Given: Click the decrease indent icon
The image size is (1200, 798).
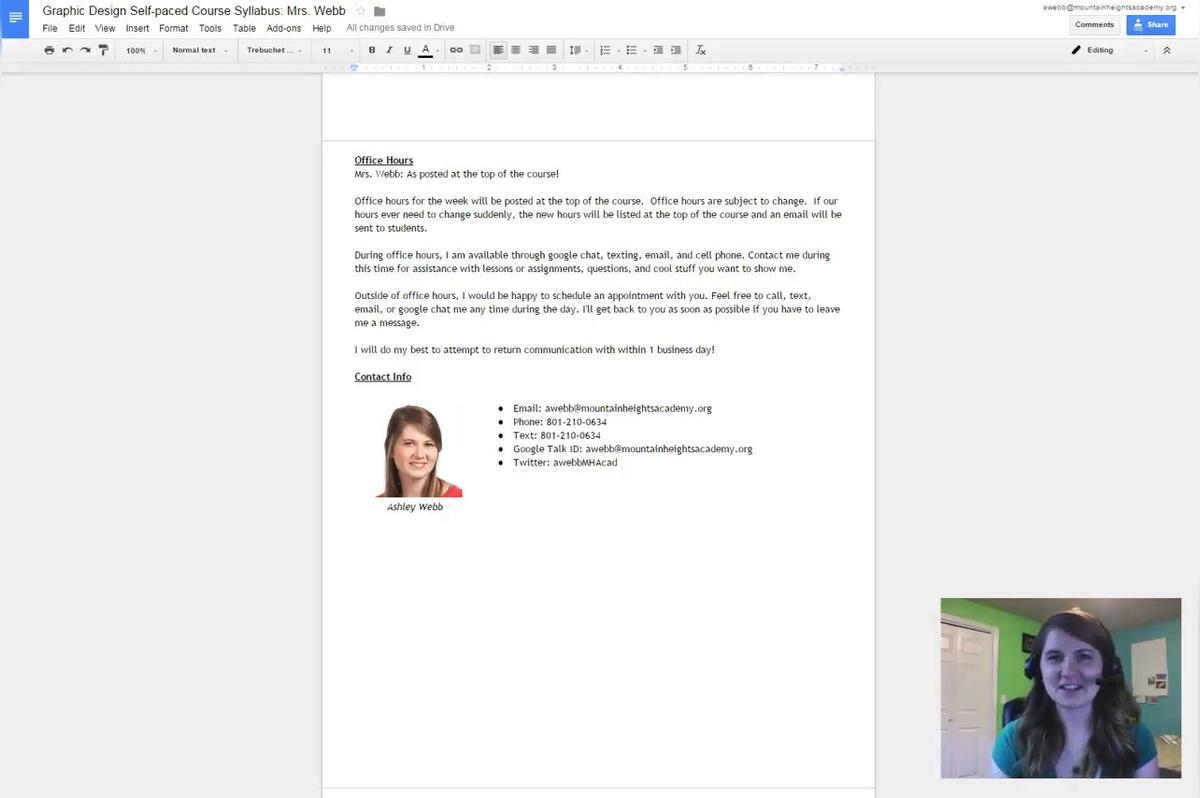Looking at the screenshot, I should pos(659,50).
